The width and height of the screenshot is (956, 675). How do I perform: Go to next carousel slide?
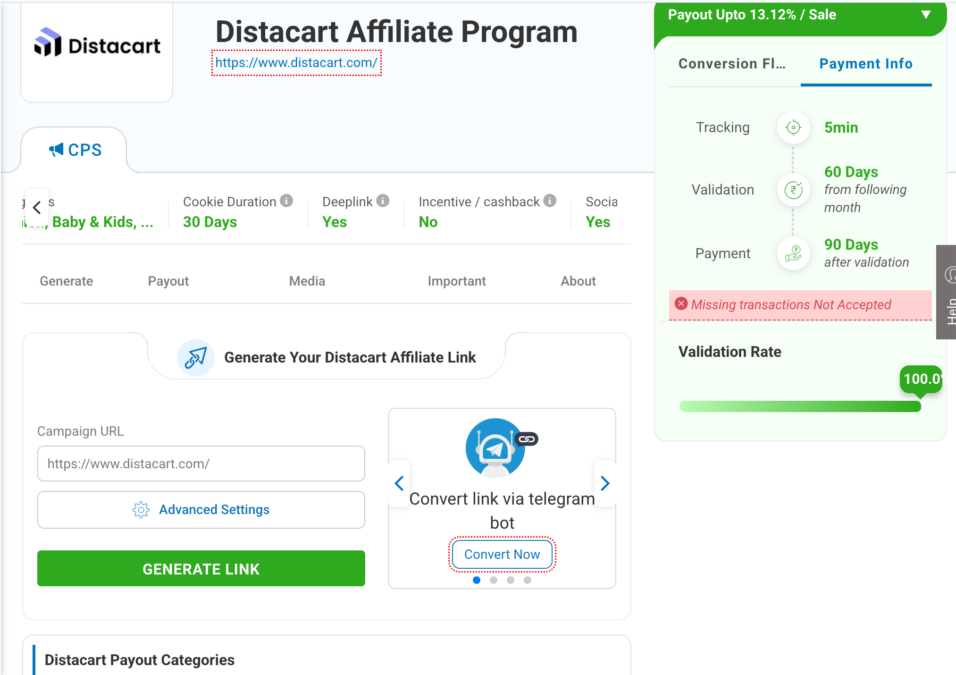tap(605, 484)
